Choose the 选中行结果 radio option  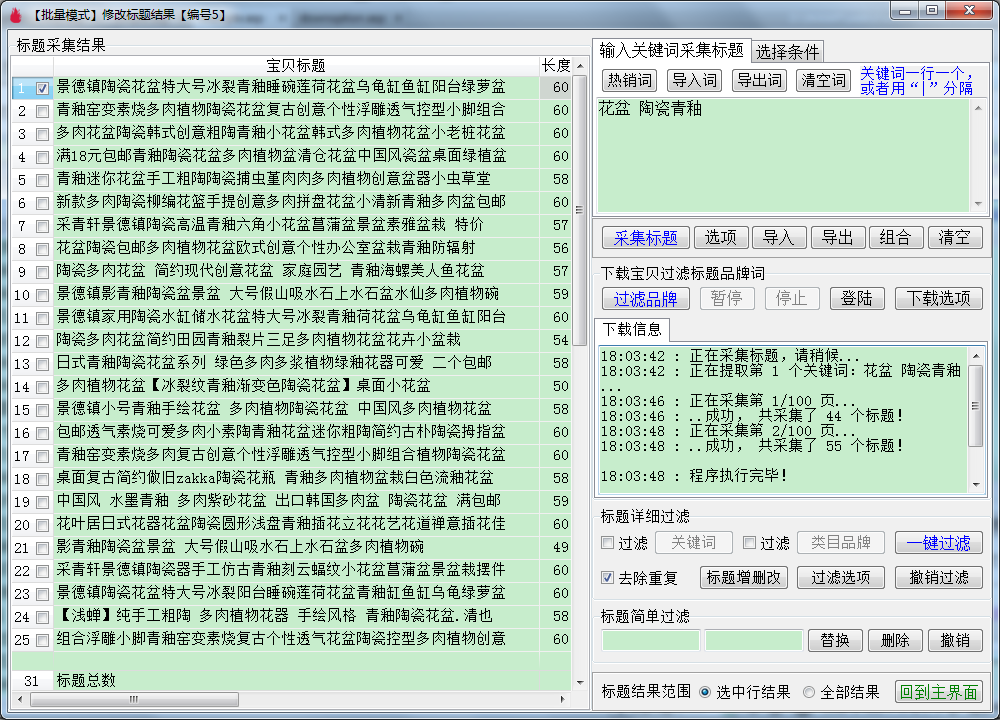705,692
